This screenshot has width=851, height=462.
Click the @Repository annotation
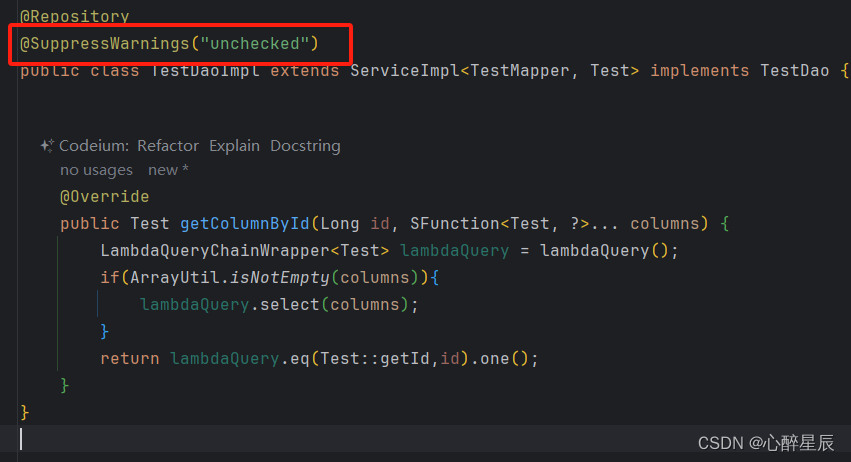74,17
